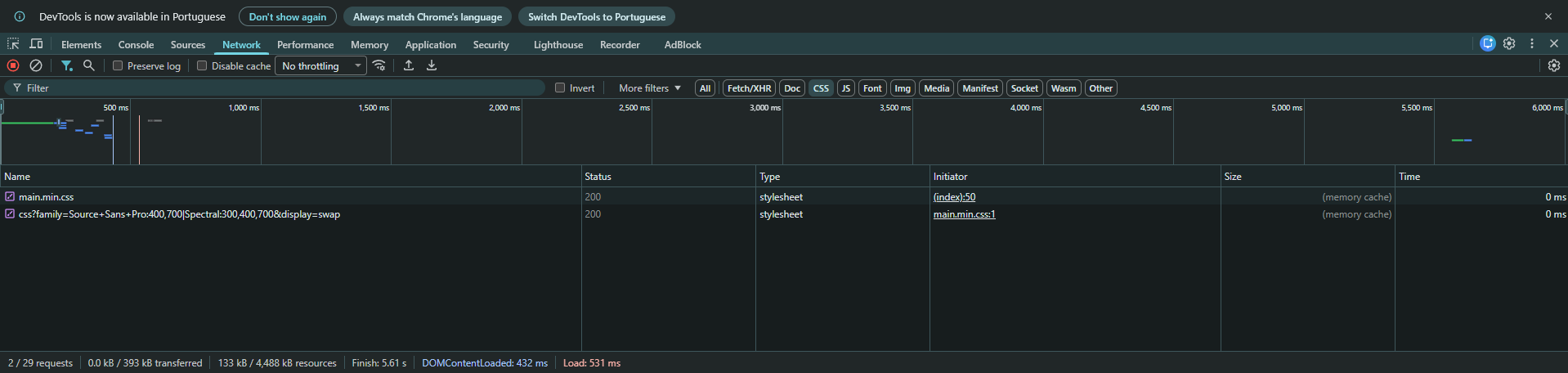The width and height of the screenshot is (1568, 373).
Task: Toggle the Img type filter
Action: pos(903,88)
